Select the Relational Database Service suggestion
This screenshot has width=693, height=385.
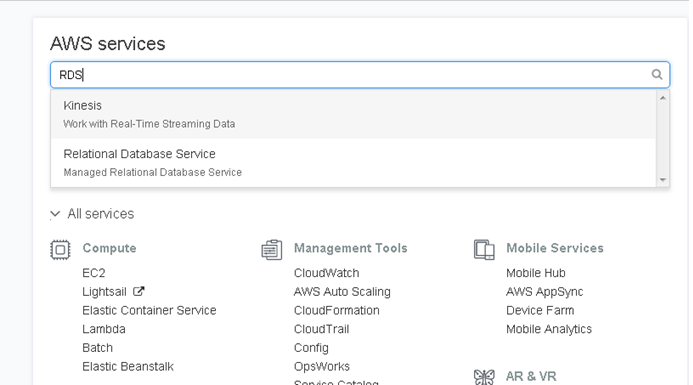(x=353, y=163)
